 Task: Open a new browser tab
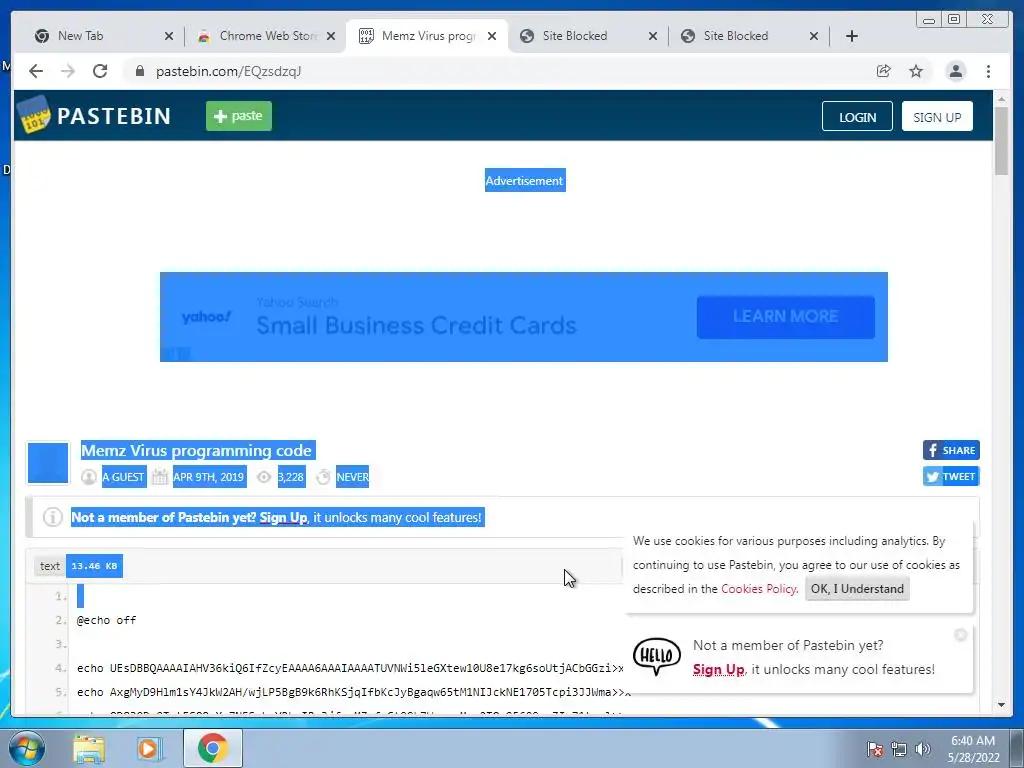pos(852,36)
